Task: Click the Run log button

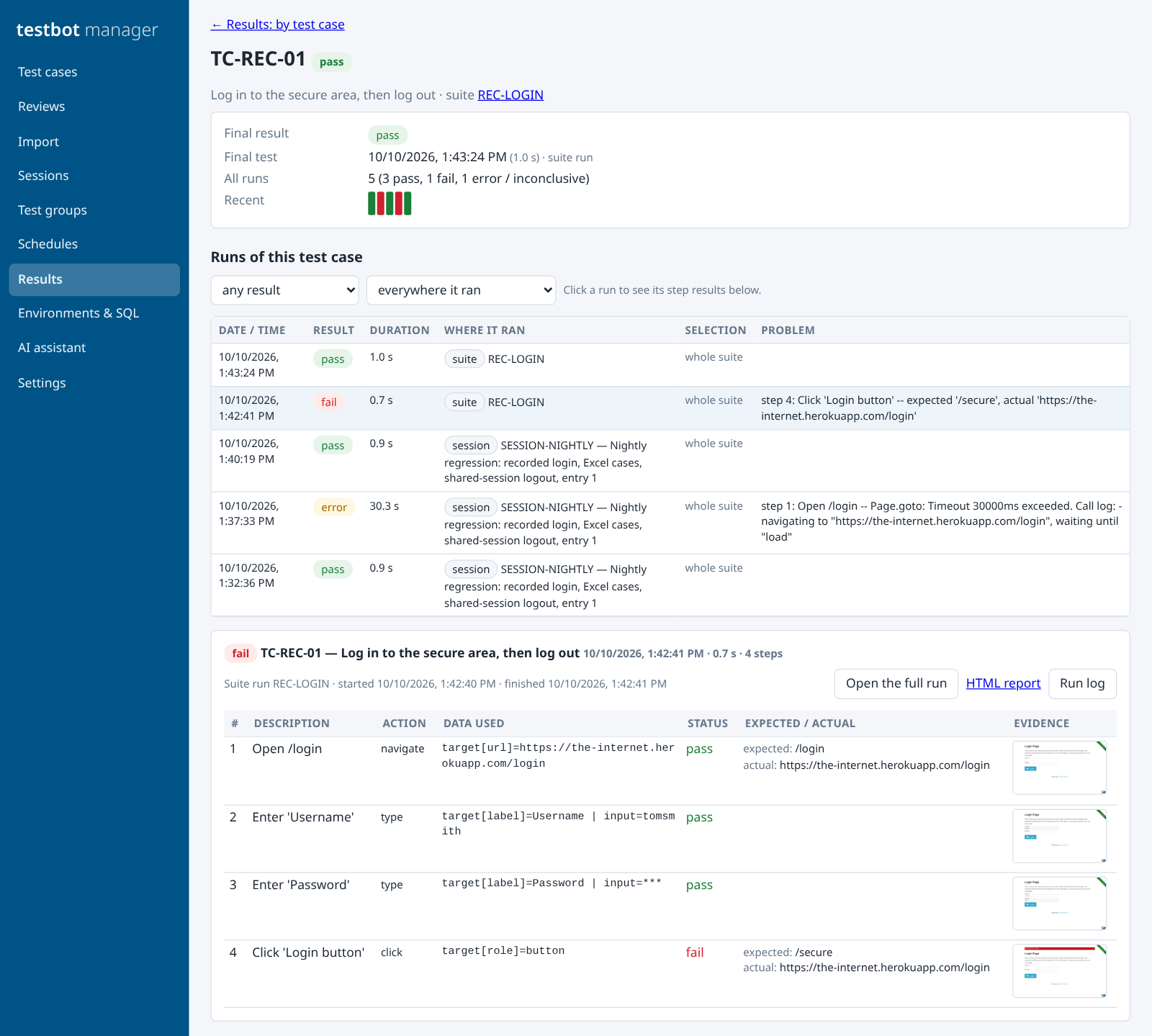Action: [x=1082, y=684]
